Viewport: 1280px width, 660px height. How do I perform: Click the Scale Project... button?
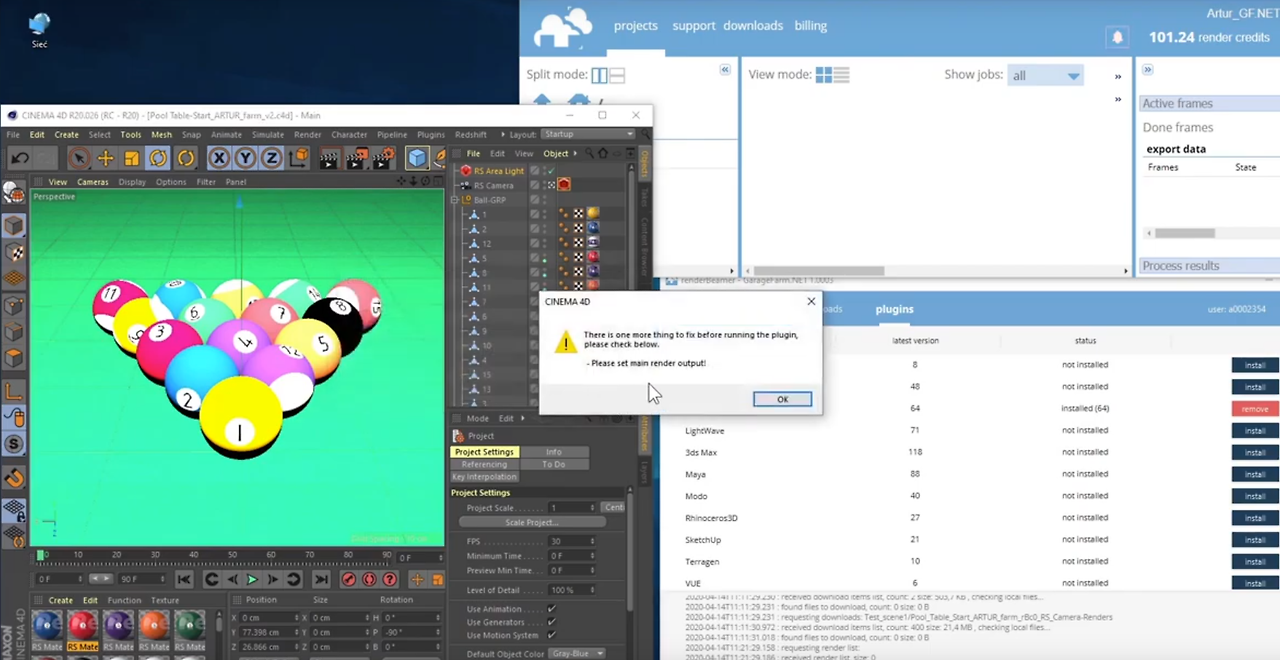pyautogui.click(x=532, y=522)
